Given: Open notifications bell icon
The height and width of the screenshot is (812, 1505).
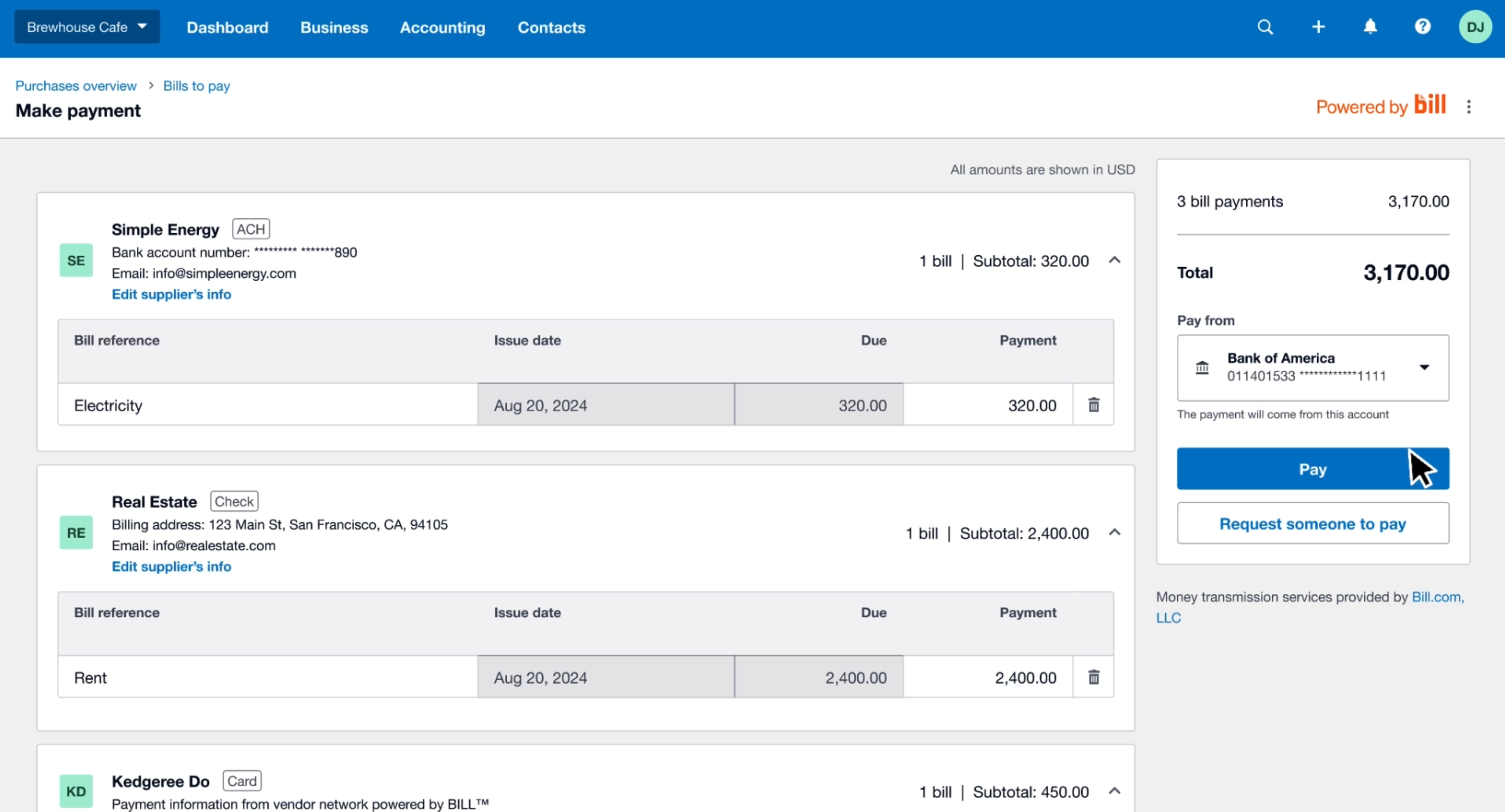Looking at the screenshot, I should (x=1370, y=27).
